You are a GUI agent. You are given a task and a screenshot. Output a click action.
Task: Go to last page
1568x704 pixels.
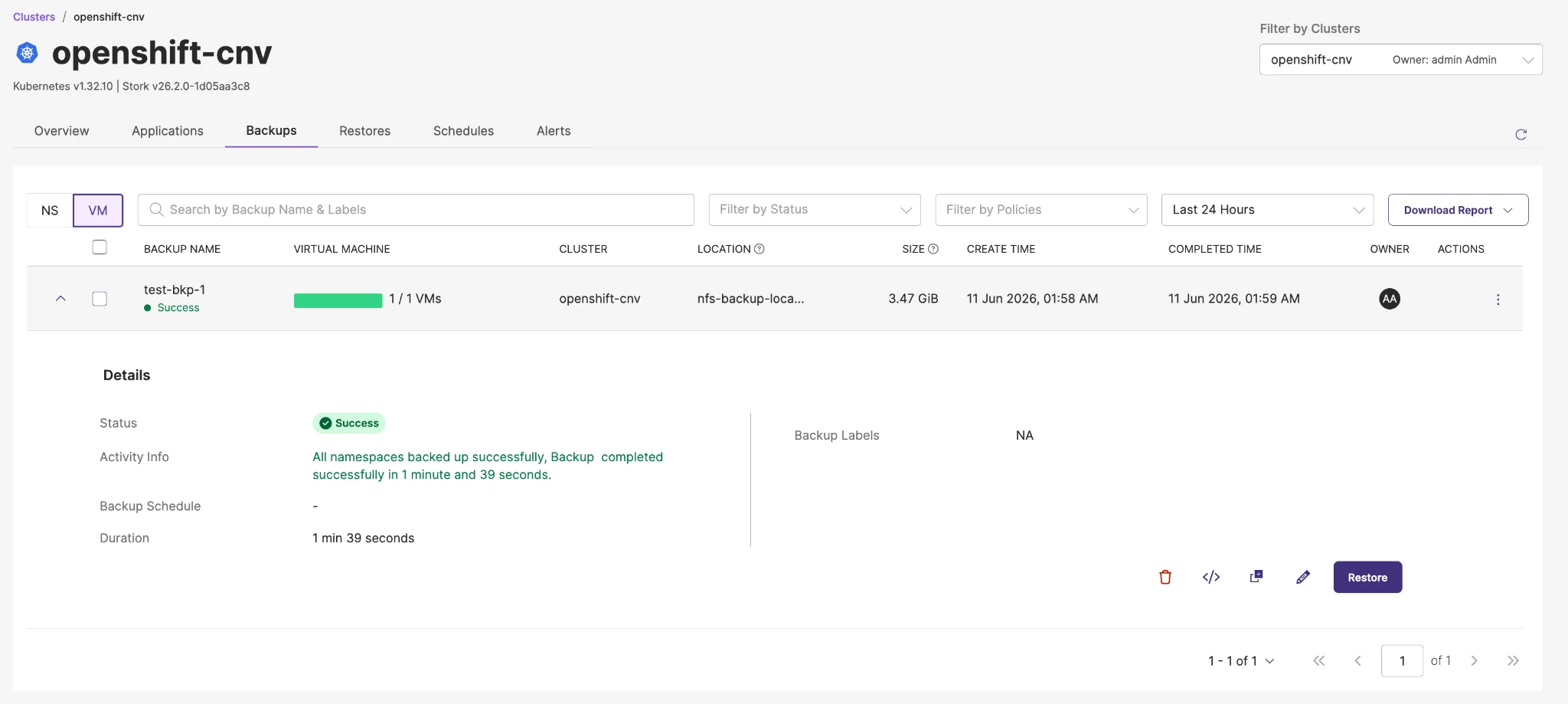click(x=1513, y=660)
